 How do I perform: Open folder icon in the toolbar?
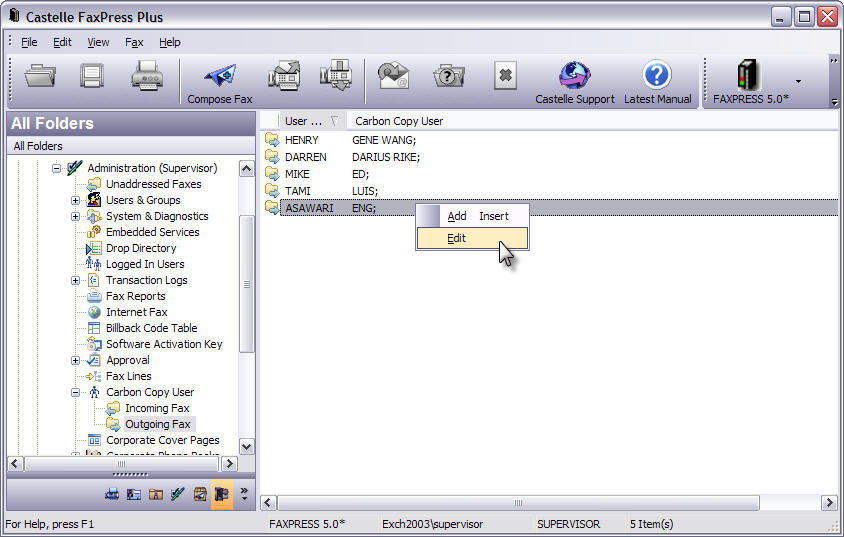pos(40,75)
